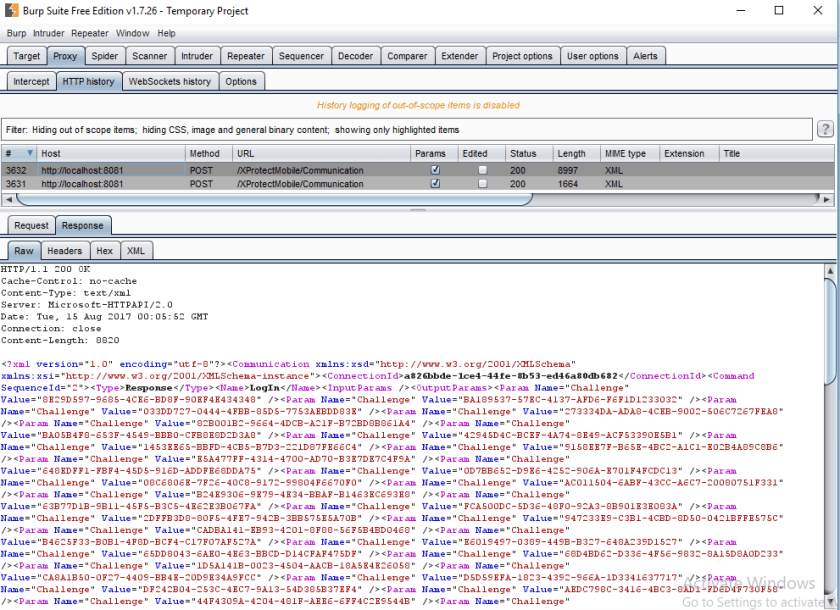Click the right arrow of the horizontal scrollbar
The image size is (840, 610).
tap(829, 198)
